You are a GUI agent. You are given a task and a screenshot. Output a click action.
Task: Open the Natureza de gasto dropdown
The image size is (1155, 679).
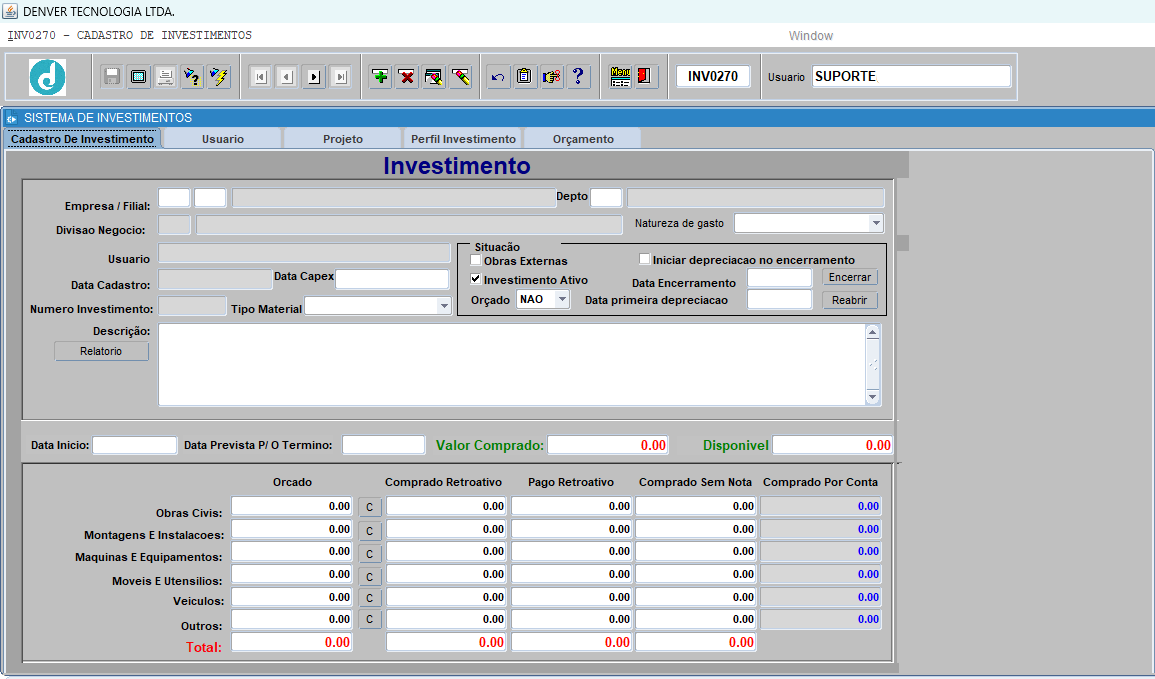[x=875, y=223]
